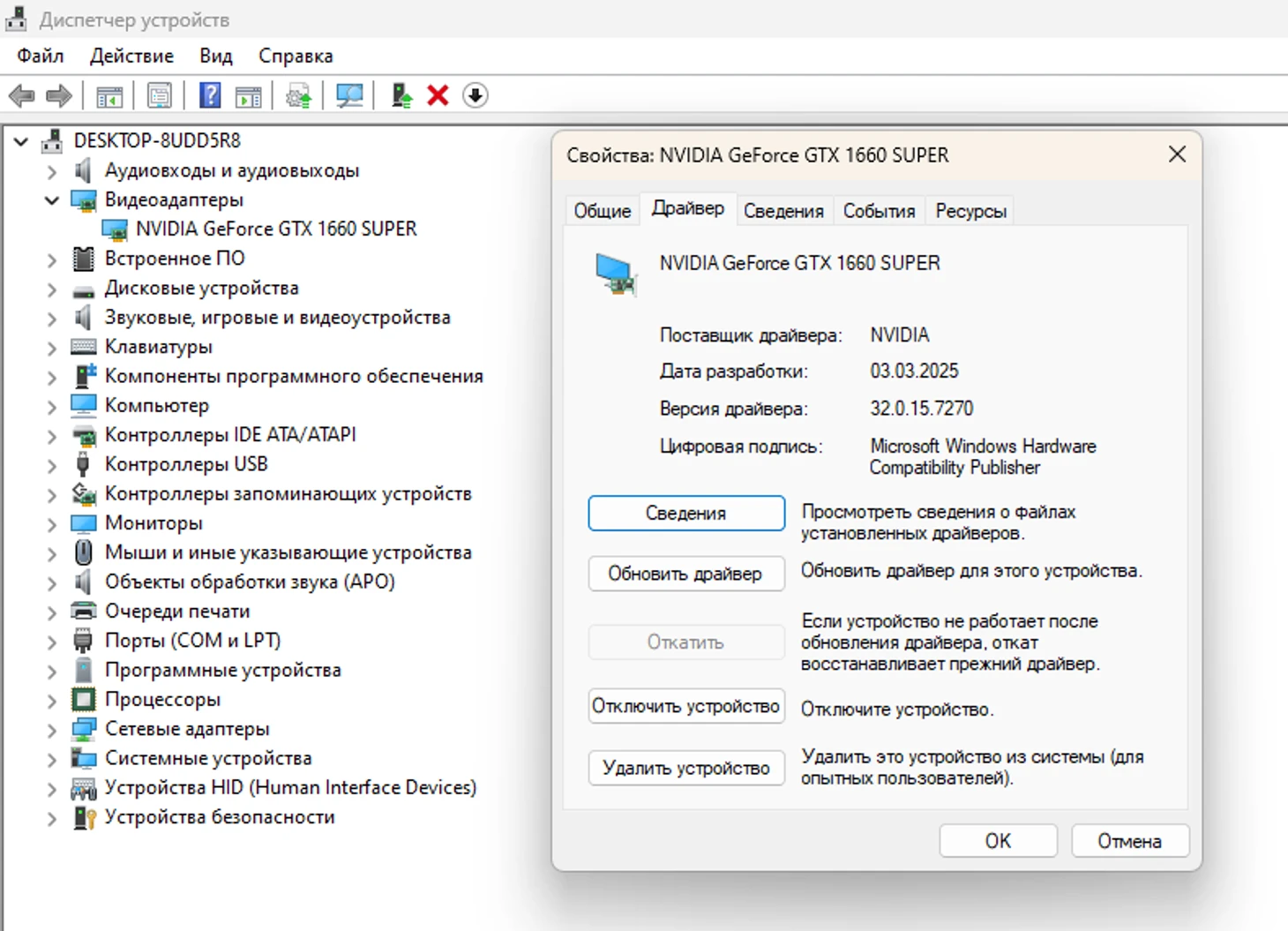Click the blue Help question mark toolbar icon

click(210, 95)
